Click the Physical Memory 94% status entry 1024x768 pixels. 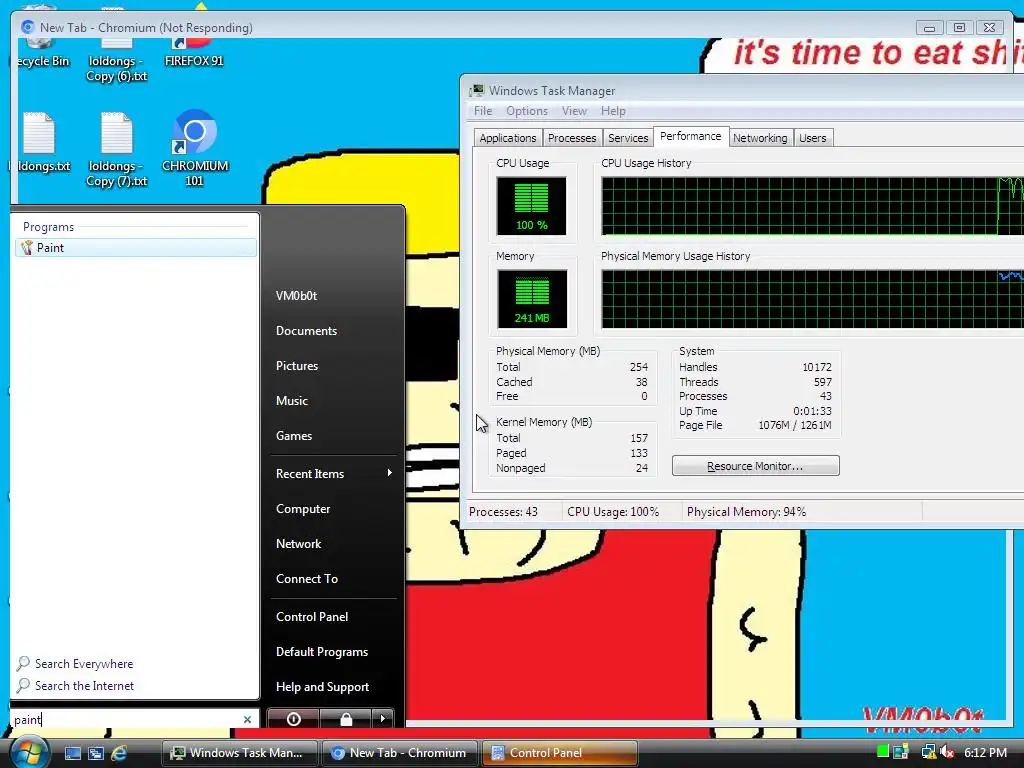(746, 512)
